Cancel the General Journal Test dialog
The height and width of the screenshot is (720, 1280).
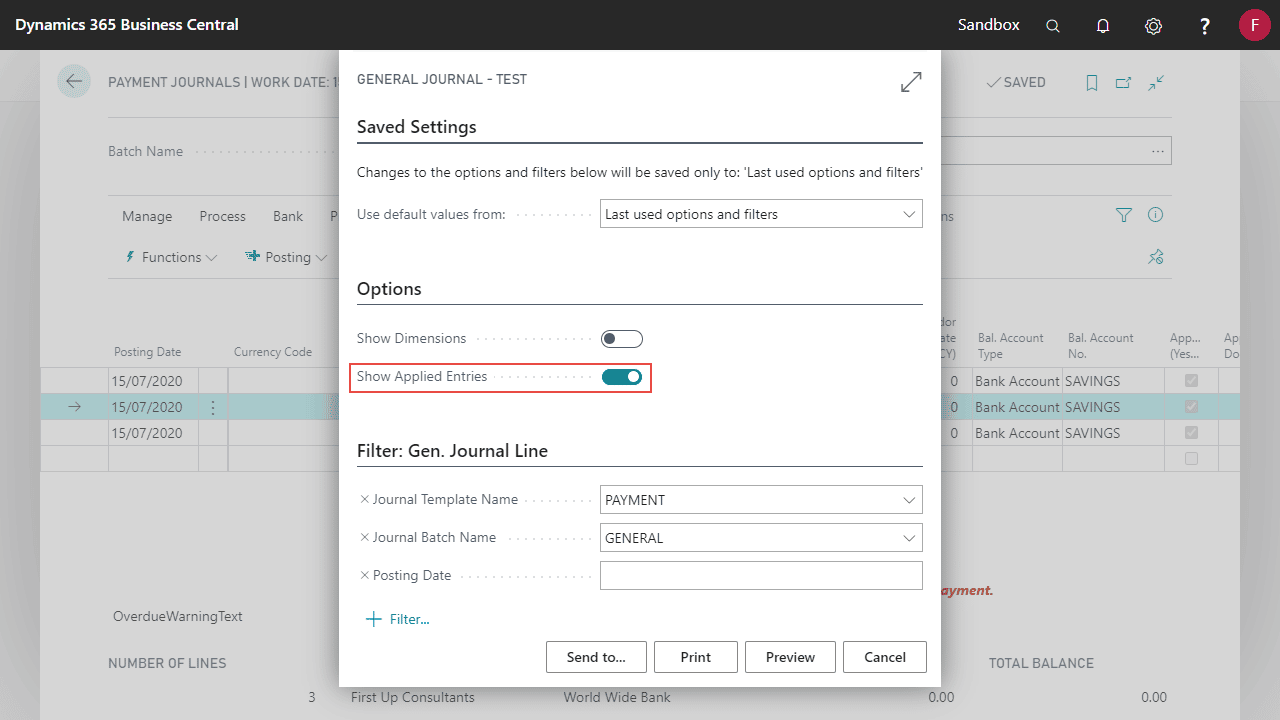point(885,657)
